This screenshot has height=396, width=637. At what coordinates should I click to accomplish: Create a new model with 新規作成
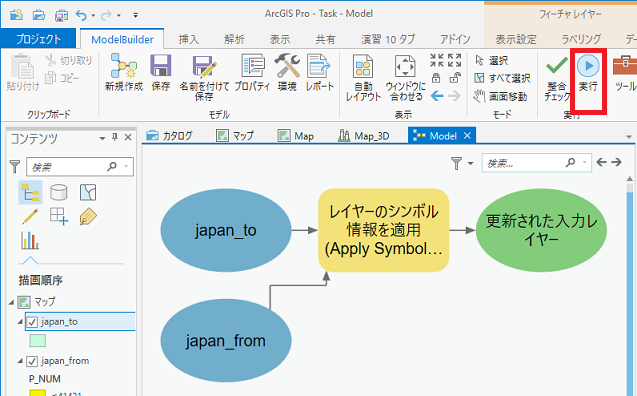point(124,72)
